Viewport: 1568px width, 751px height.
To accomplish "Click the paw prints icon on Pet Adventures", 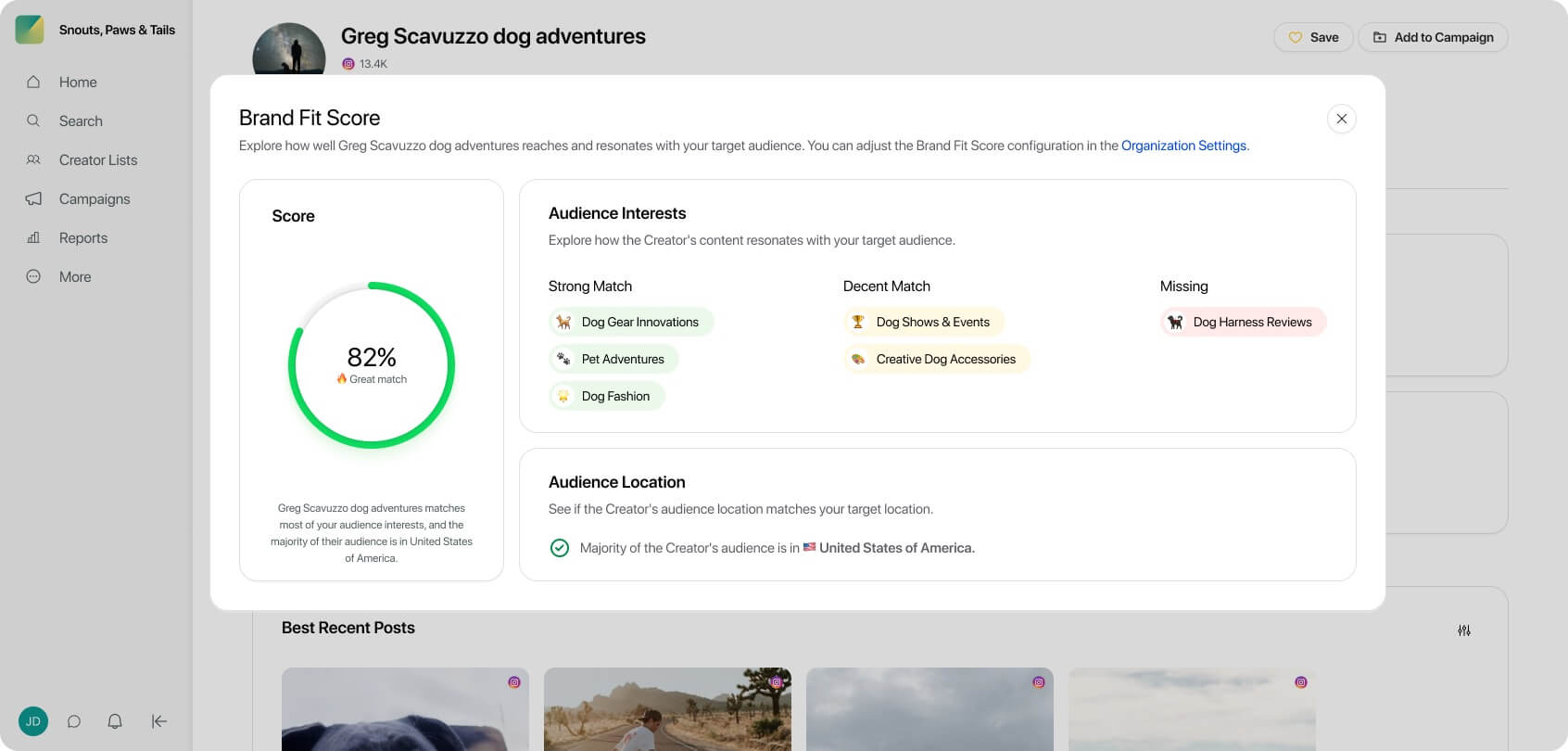I will click(563, 359).
